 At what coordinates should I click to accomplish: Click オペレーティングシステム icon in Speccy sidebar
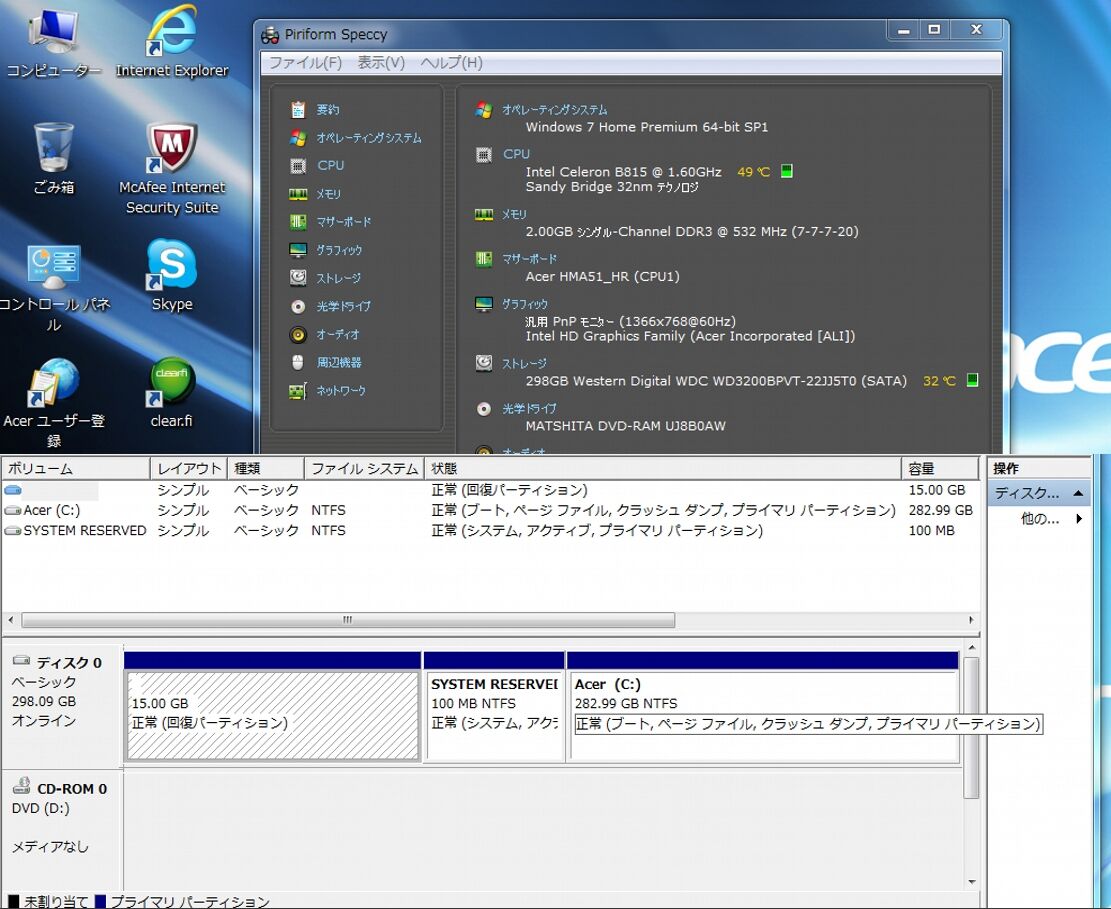298,137
